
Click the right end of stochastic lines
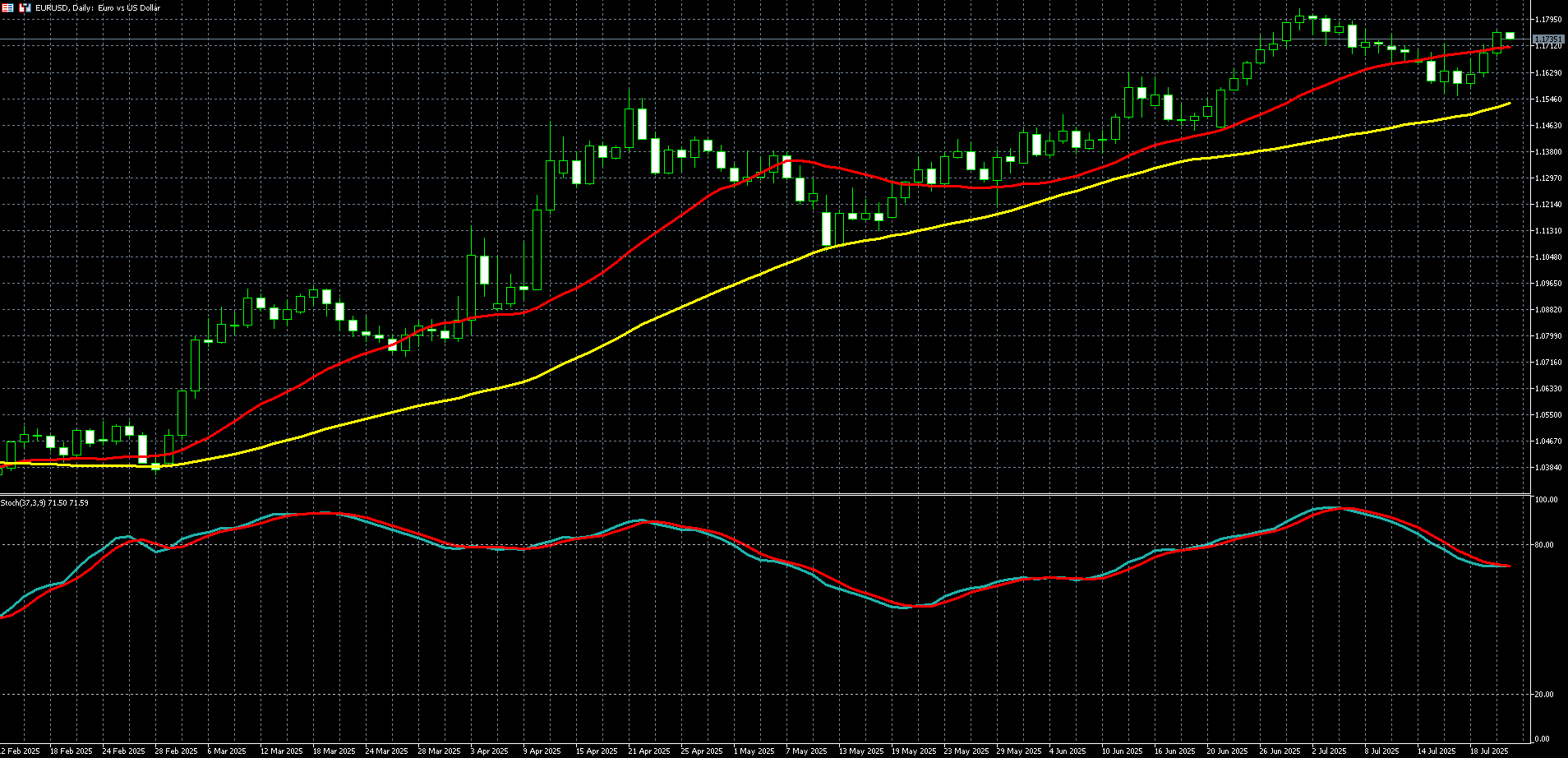pyautogui.click(x=1509, y=566)
